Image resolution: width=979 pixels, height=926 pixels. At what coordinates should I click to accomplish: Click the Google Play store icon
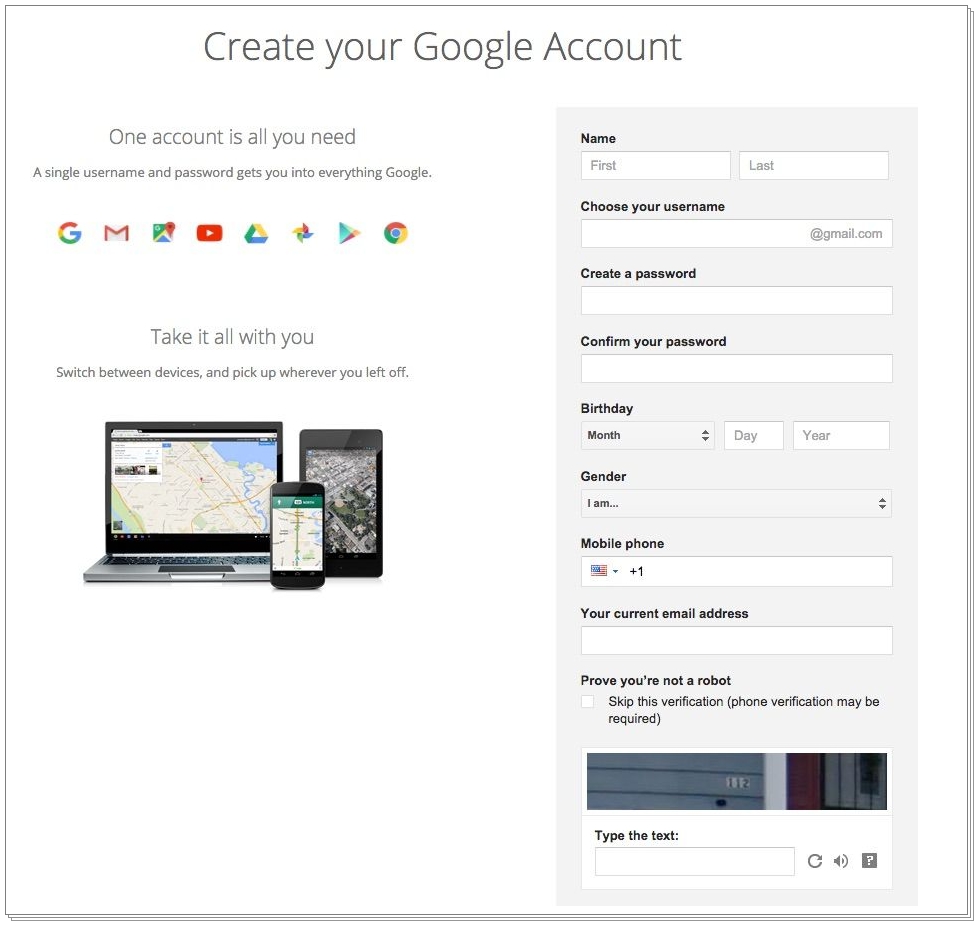pyautogui.click(x=349, y=234)
